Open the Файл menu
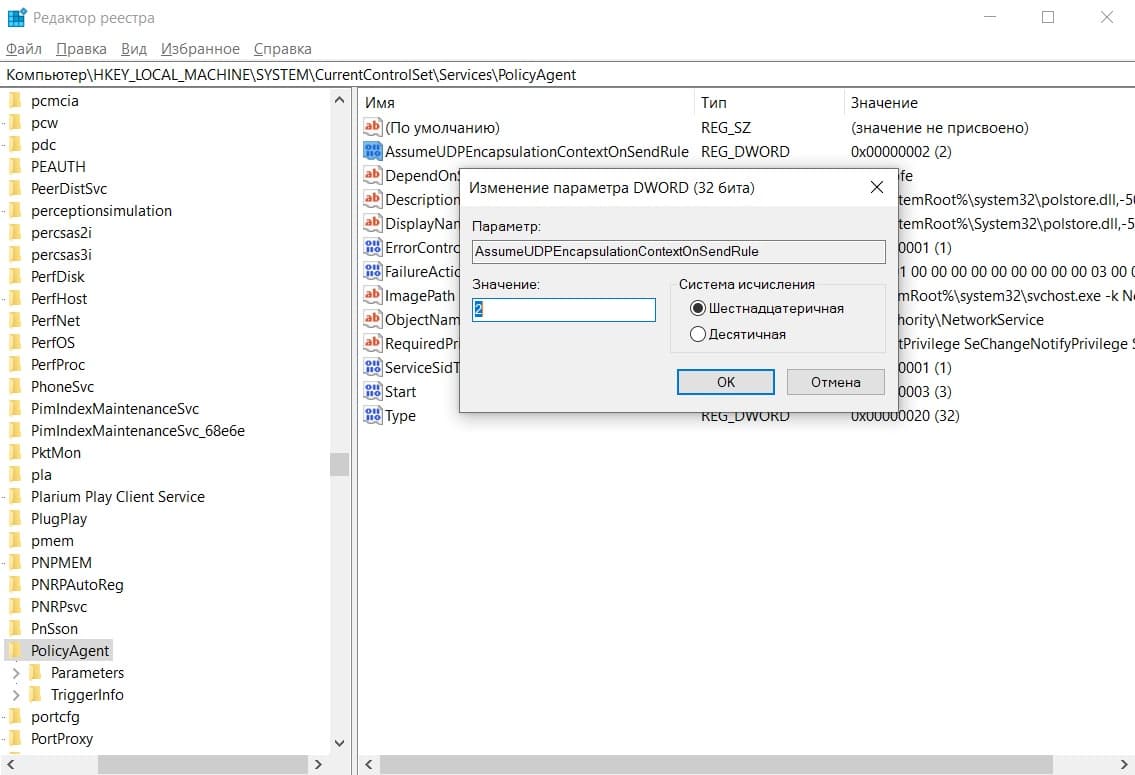This screenshot has height=775, width=1135. [24, 49]
